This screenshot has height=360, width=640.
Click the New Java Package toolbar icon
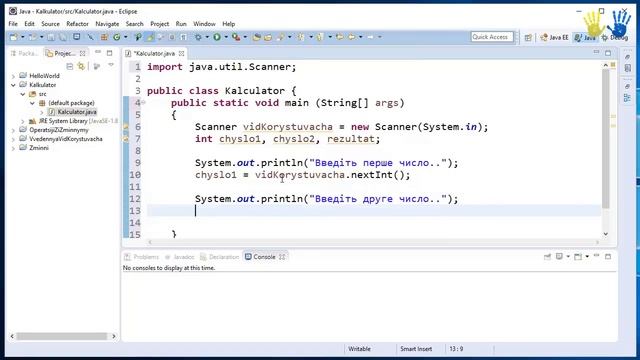pos(104,37)
